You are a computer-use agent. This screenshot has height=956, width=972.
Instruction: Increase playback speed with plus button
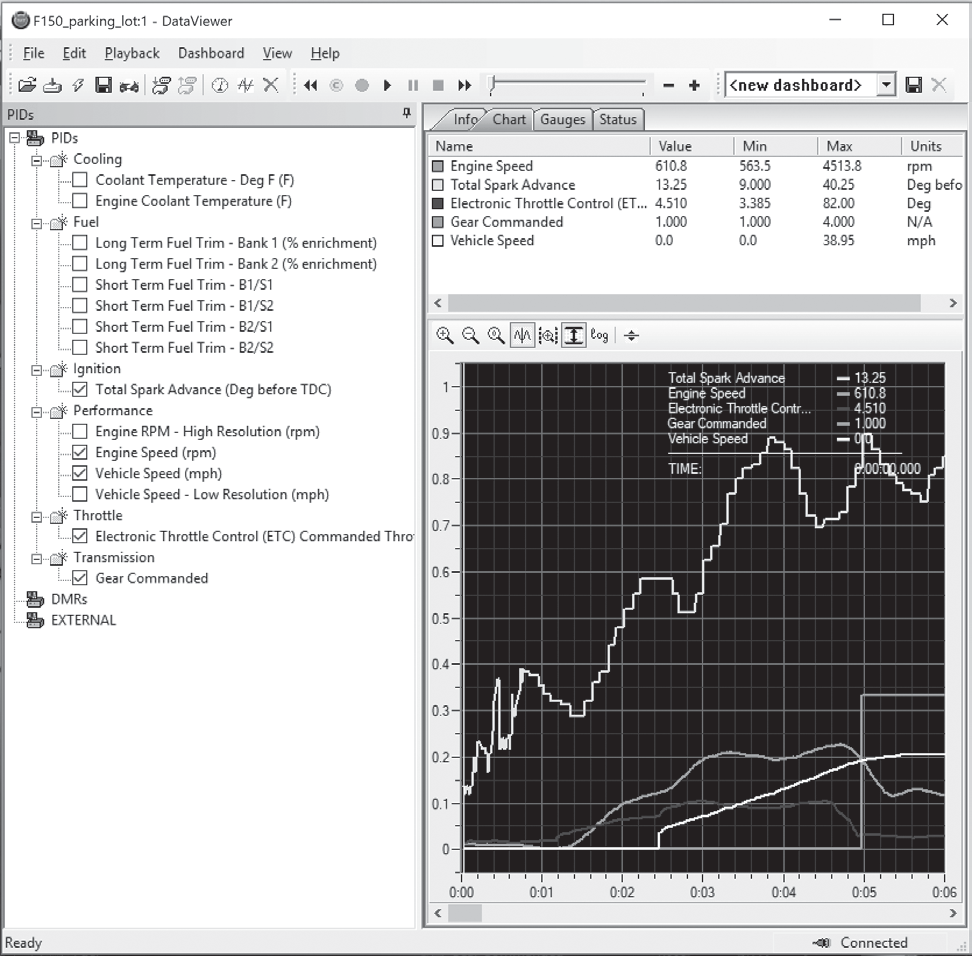[x=694, y=86]
